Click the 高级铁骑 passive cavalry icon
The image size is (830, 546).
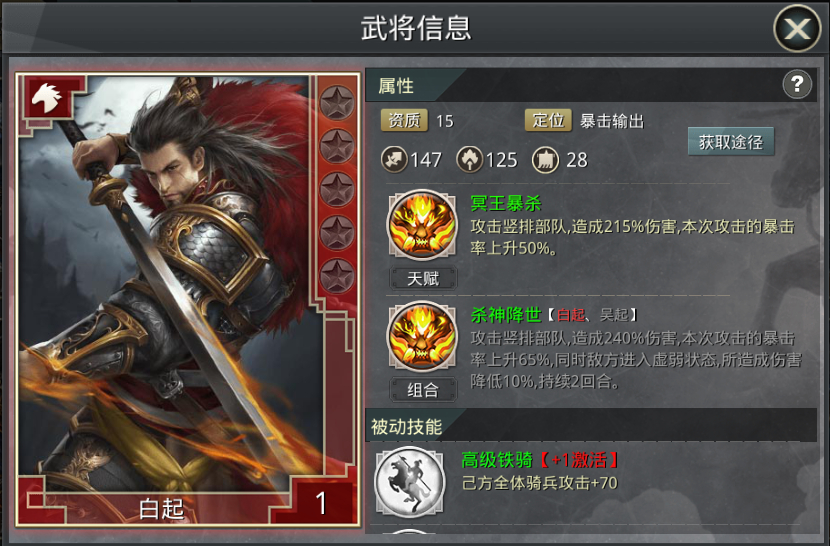tap(410, 482)
